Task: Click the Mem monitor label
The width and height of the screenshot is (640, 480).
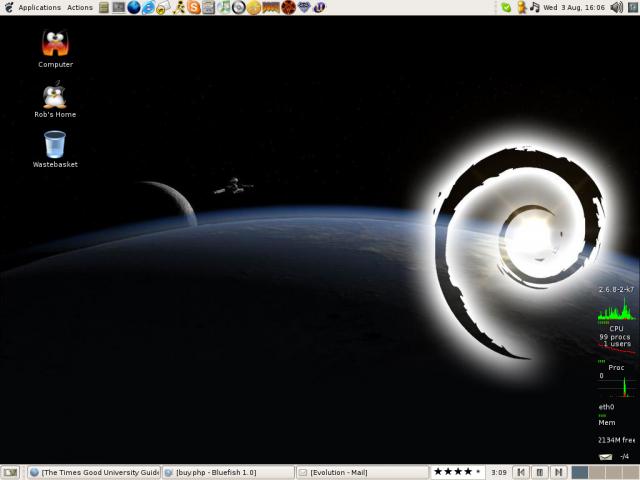Action: [607, 423]
